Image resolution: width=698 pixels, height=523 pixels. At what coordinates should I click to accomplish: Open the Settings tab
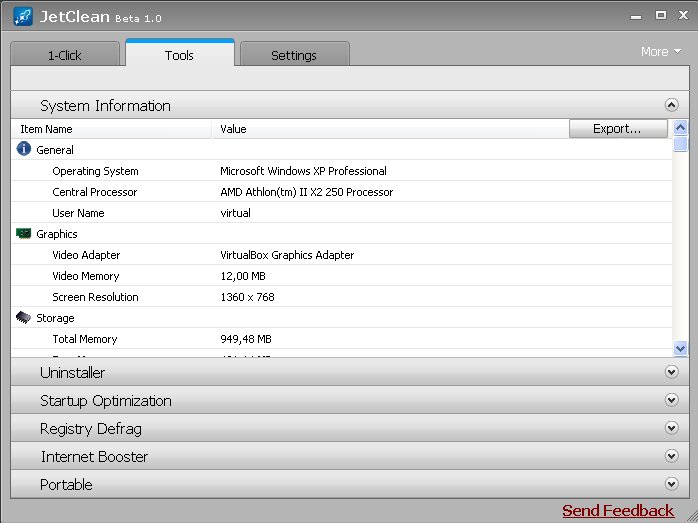294,54
